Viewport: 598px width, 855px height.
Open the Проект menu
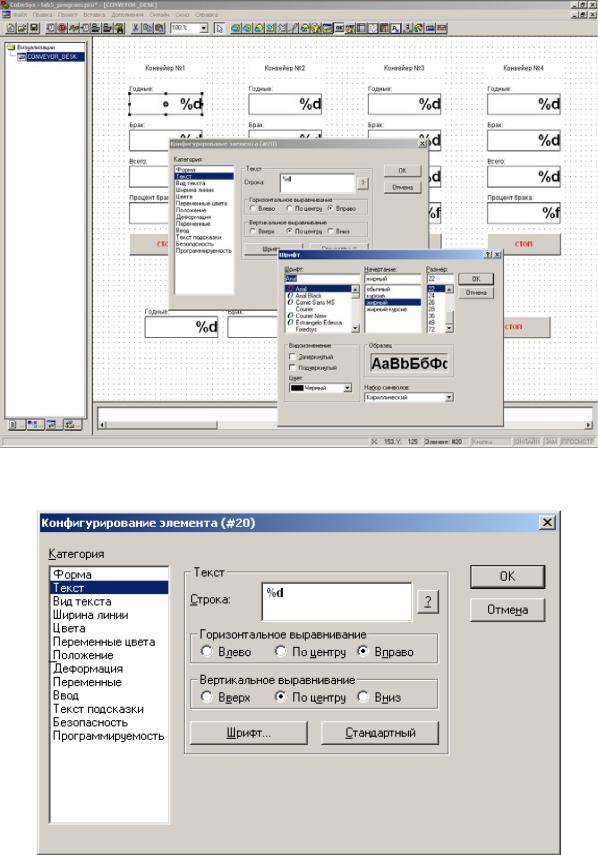tap(67, 15)
